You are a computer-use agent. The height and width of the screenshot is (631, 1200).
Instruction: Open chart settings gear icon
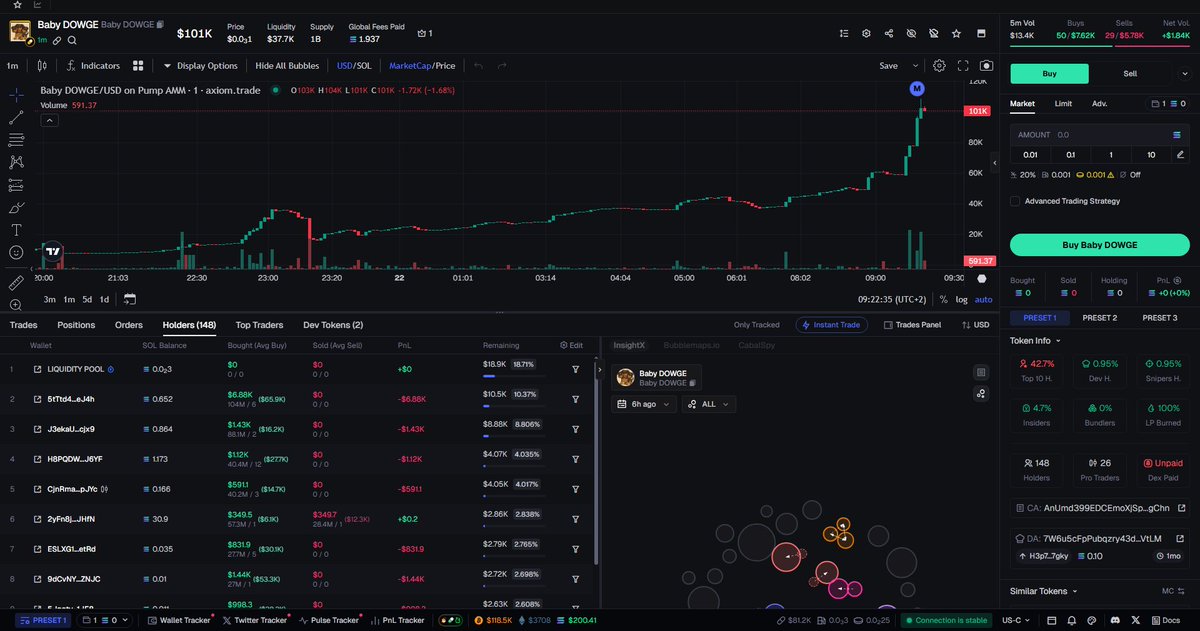click(x=939, y=66)
